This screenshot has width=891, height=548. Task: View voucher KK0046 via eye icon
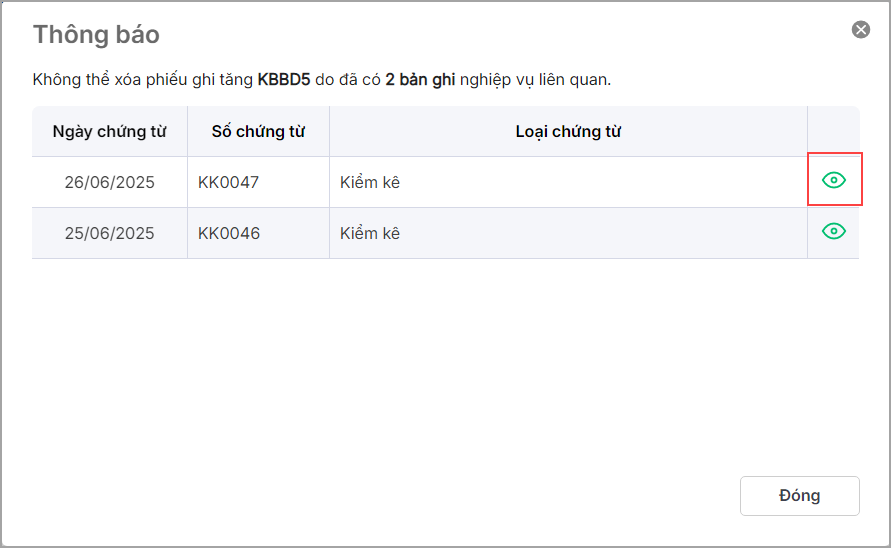tap(833, 231)
